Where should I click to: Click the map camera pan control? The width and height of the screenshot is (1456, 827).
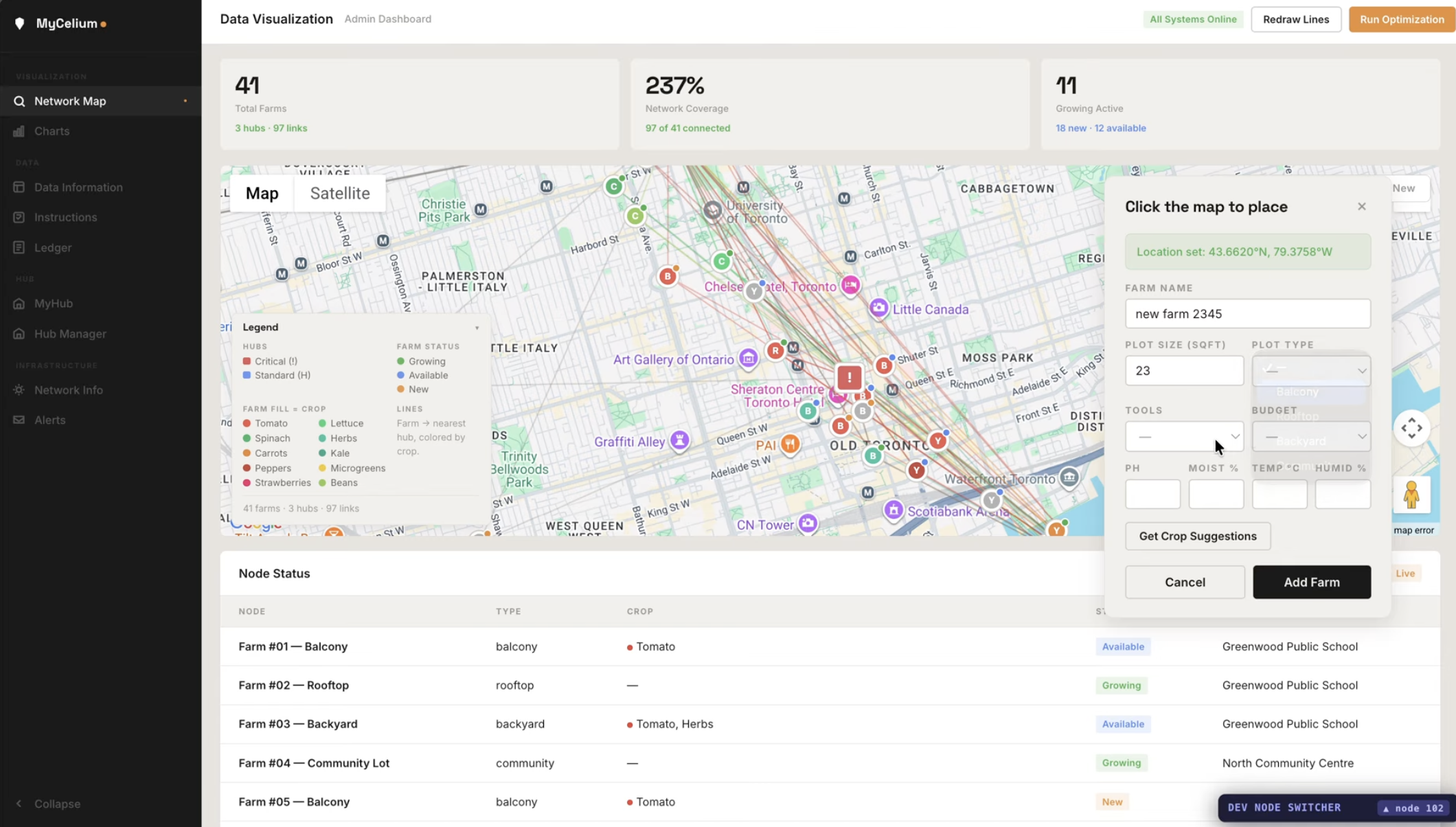pos(1411,428)
